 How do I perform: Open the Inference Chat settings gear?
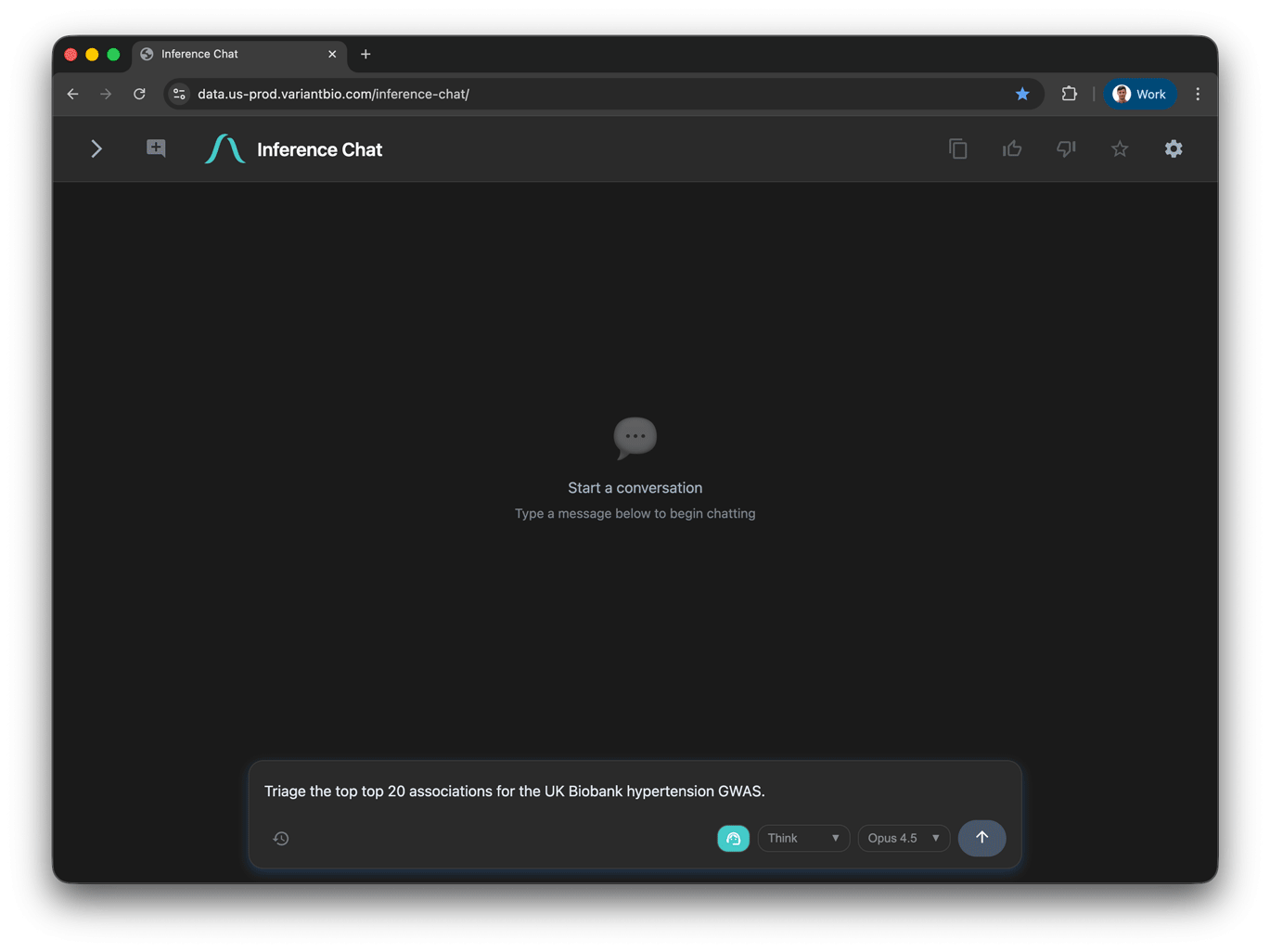[1173, 148]
